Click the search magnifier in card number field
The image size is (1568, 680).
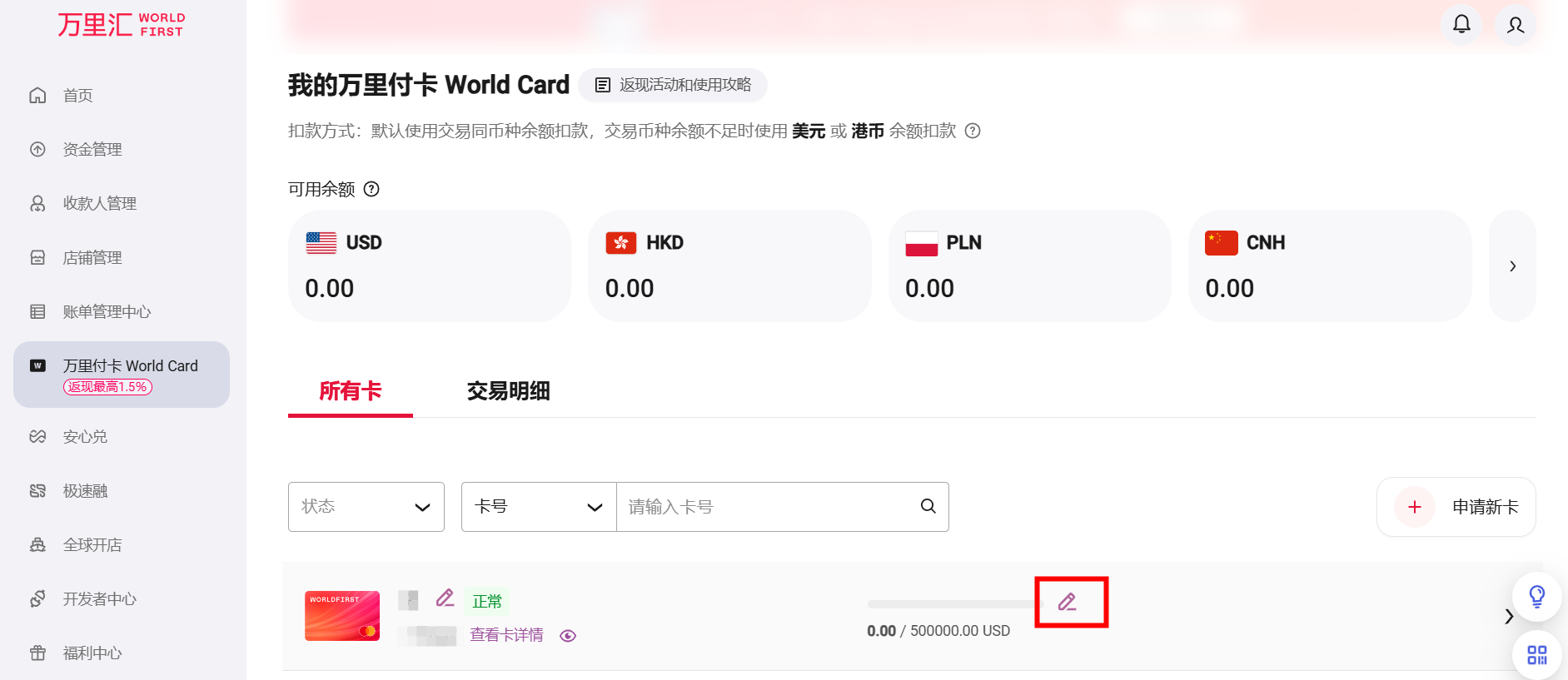[x=928, y=506]
